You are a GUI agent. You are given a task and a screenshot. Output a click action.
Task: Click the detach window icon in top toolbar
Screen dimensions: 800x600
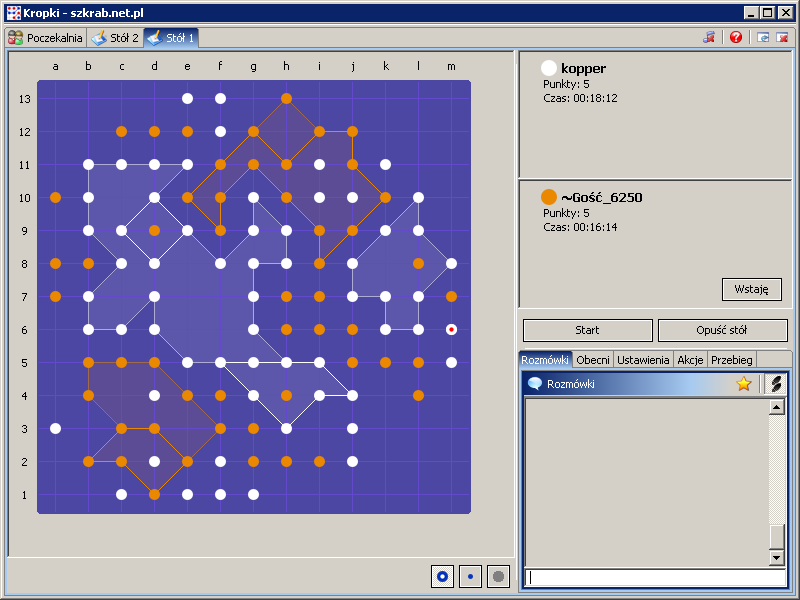[763, 37]
